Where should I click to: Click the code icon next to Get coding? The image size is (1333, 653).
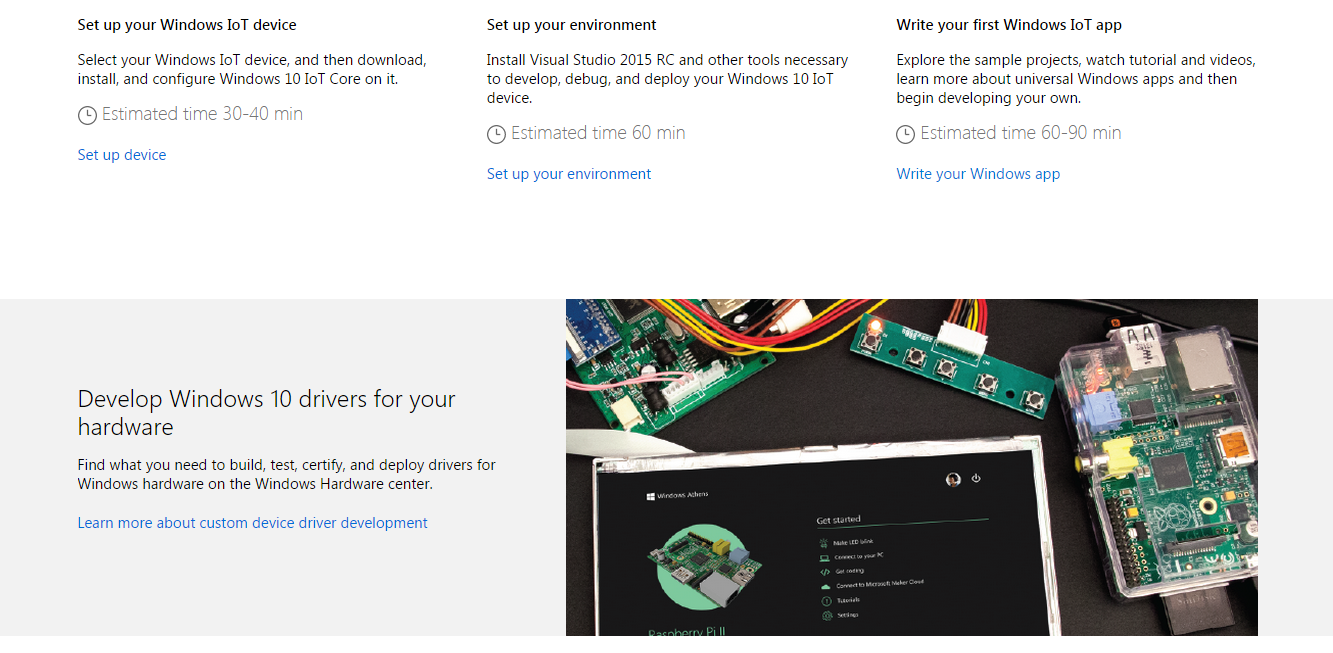[824, 571]
